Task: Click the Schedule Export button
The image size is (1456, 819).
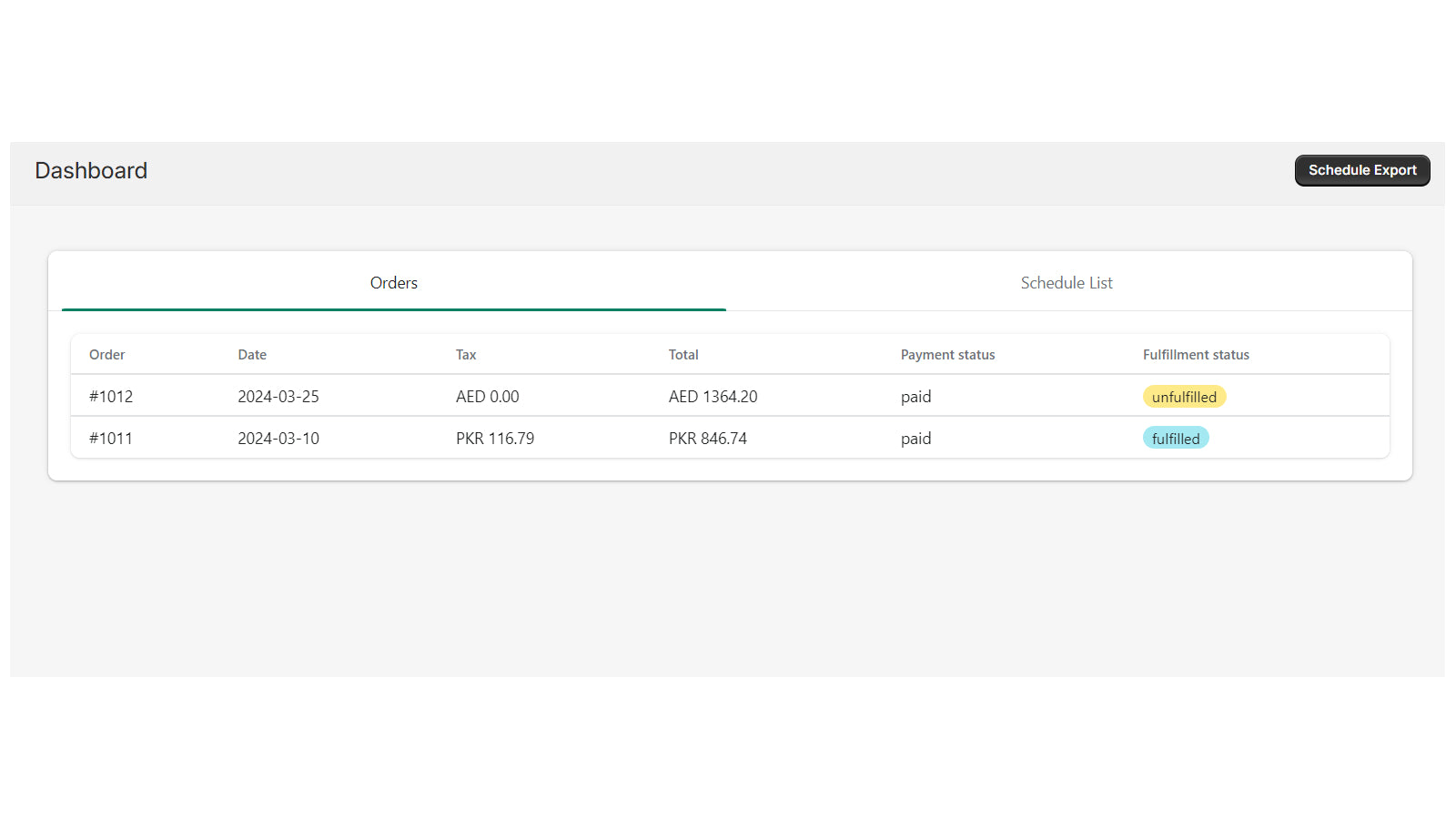Action: [1361, 170]
